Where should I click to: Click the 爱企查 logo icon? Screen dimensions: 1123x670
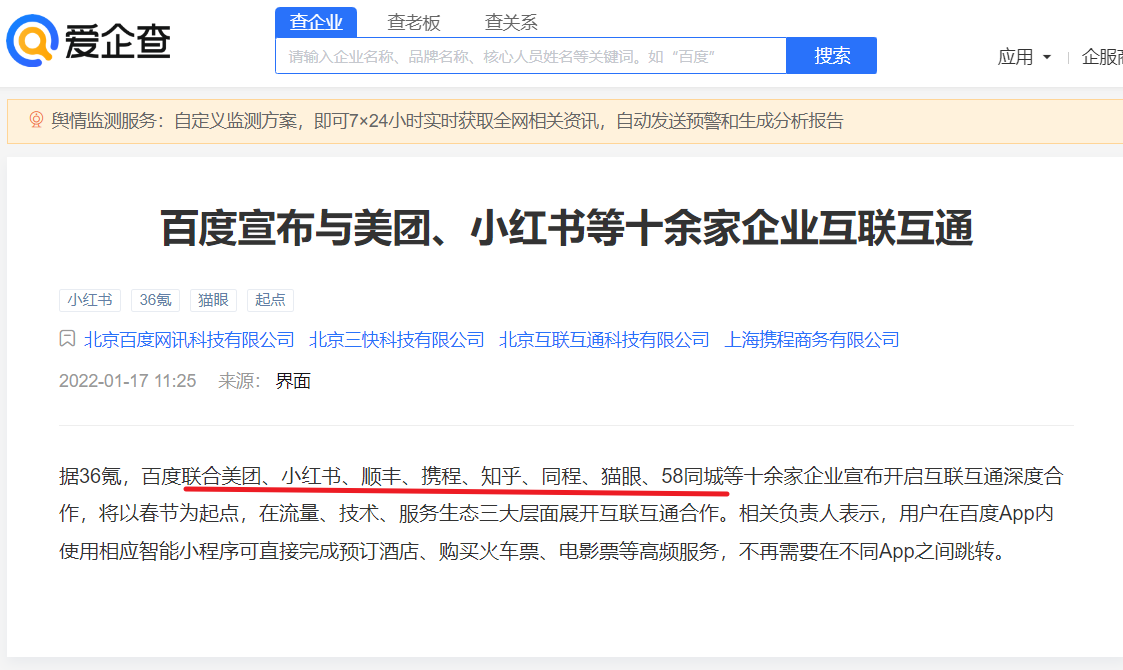pyautogui.click(x=32, y=41)
